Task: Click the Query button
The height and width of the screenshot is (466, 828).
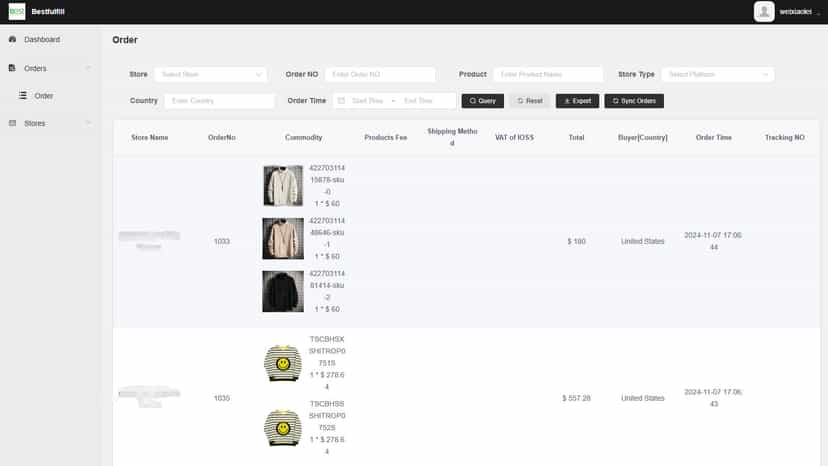Action: click(x=483, y=101)
